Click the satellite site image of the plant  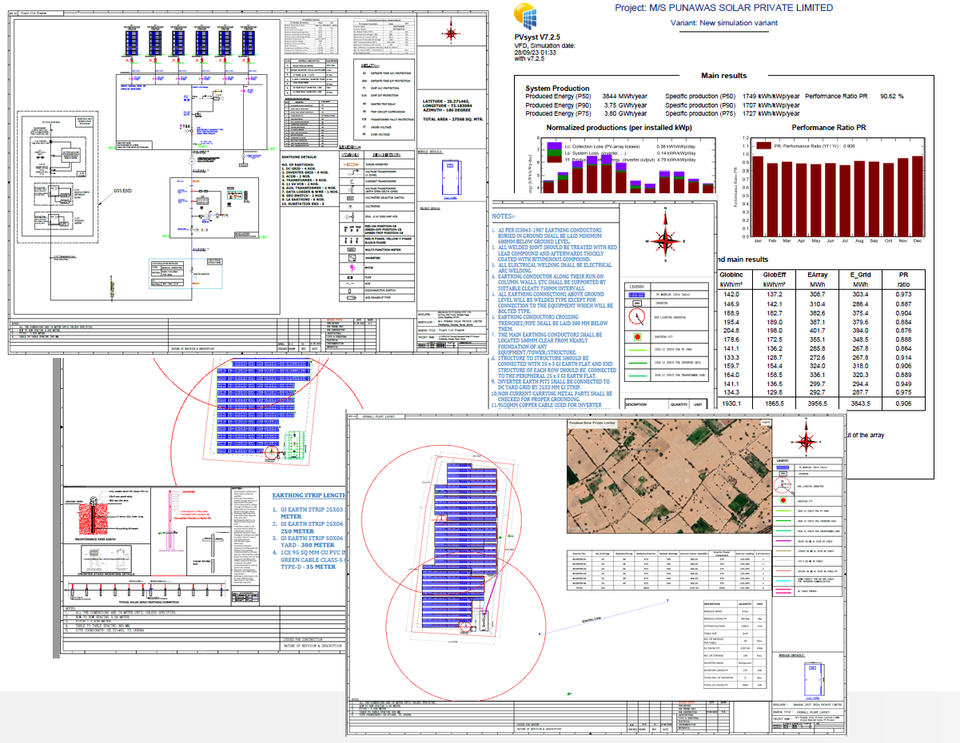[x=670, y=477]
